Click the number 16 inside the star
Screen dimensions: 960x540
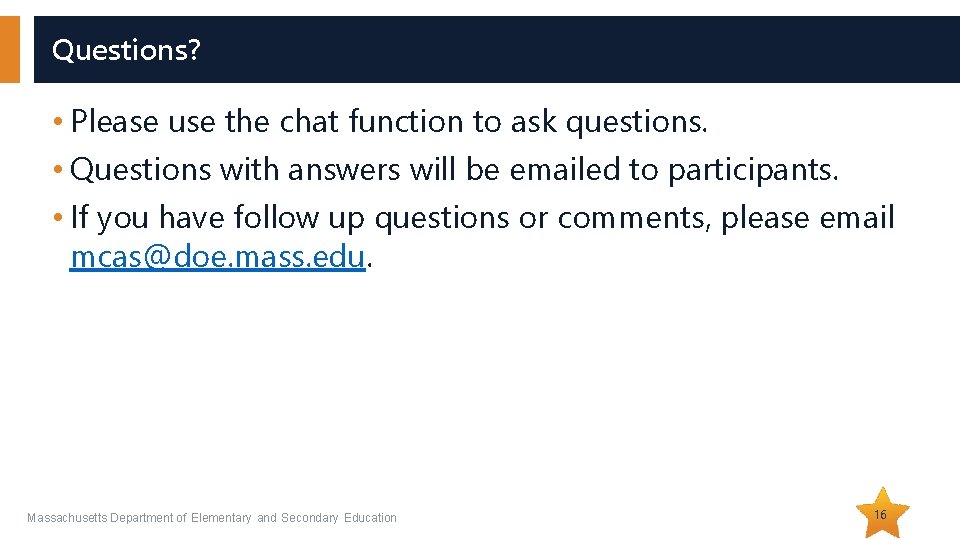[x=880, y=514]
